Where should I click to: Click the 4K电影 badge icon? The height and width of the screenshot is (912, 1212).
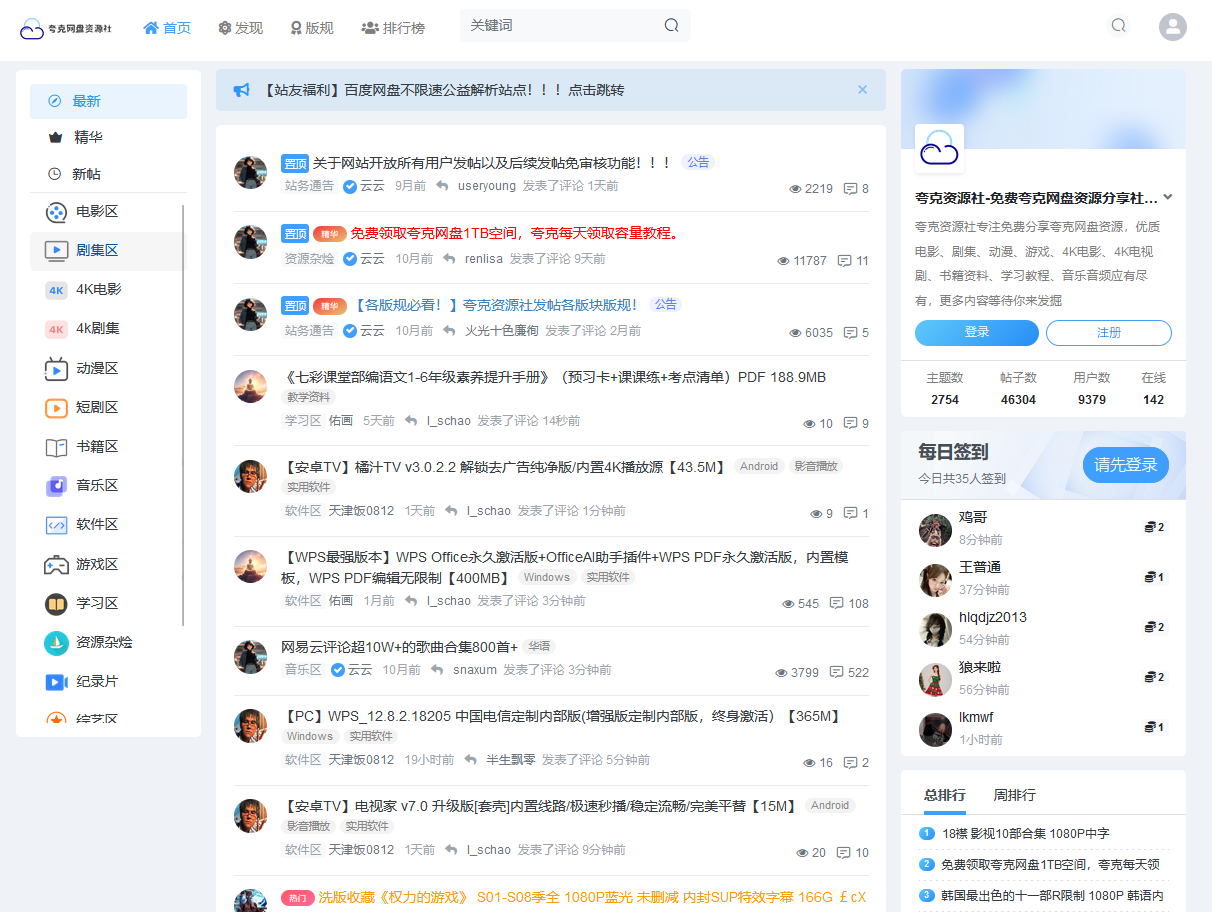[x=56, y=290]
